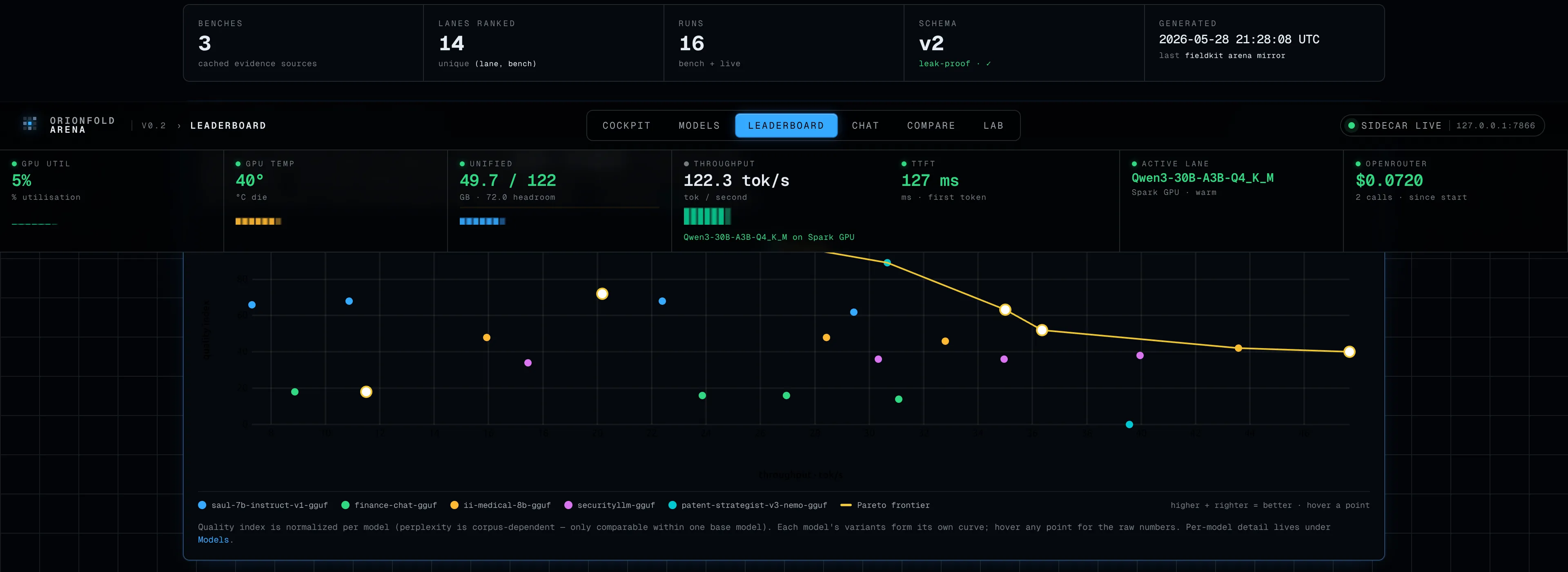Toggle finance-chat-gguf legend entry
The image size is (1568, 572).
pos(390,505)
